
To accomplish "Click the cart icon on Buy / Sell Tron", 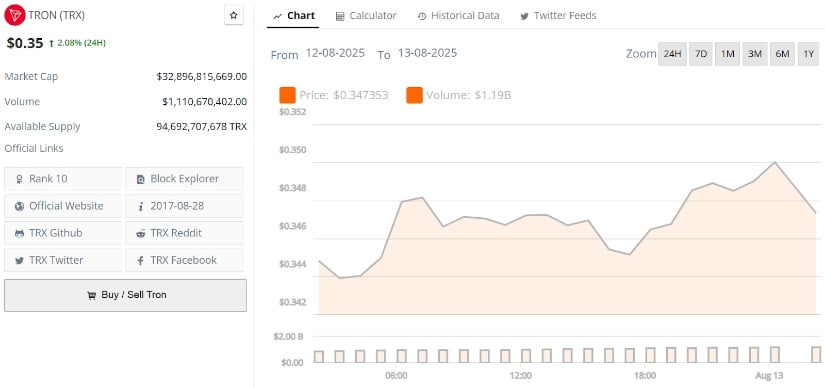I will 92,295.
